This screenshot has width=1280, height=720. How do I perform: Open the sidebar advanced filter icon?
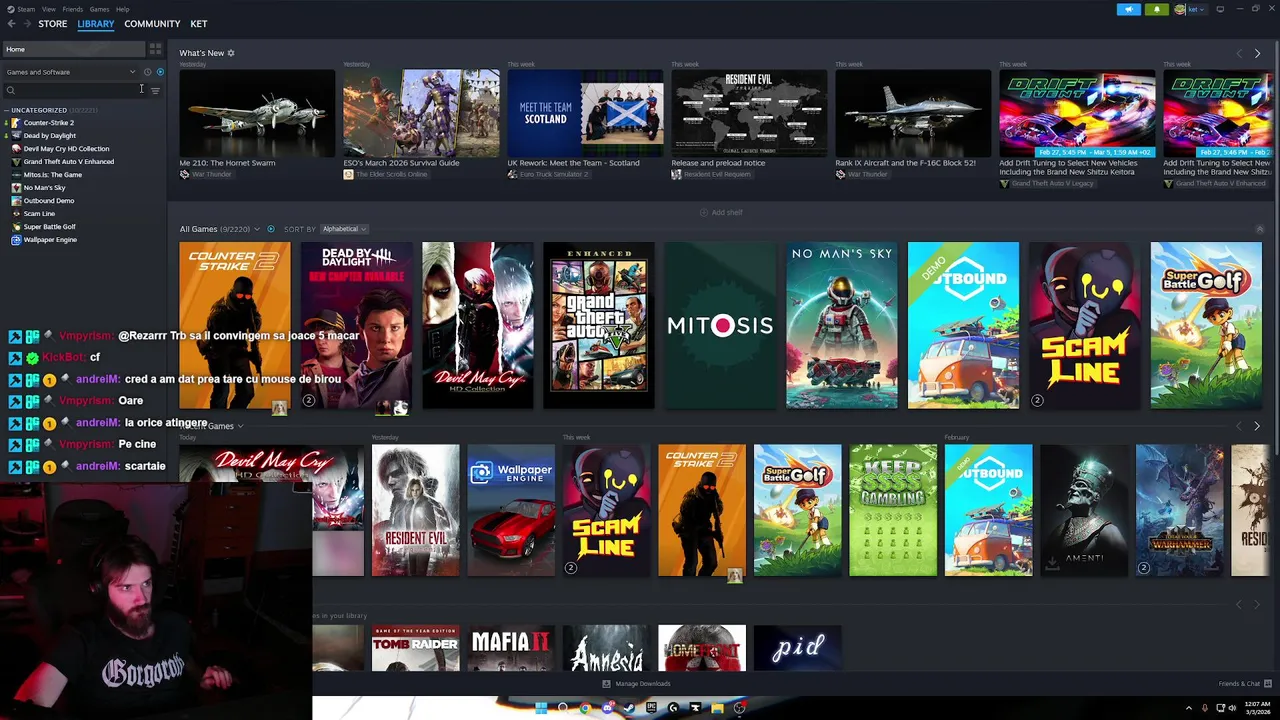coord(155,91)
